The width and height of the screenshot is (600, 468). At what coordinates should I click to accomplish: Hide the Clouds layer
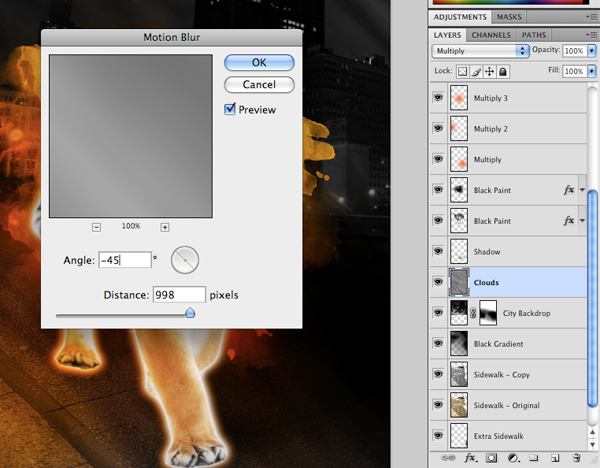438,282
